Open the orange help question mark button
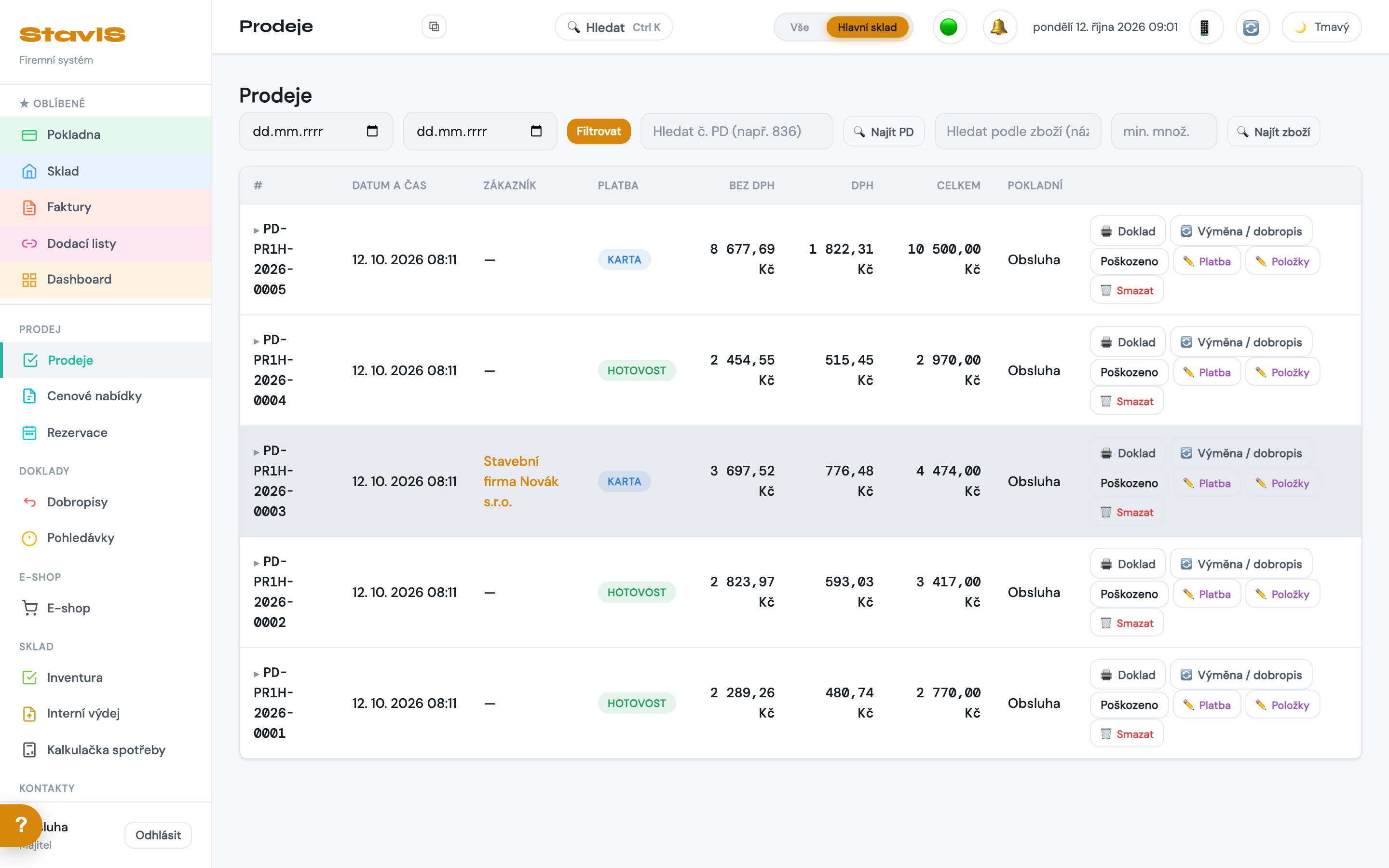The height and width of the screenshot is (868, 1389). pos(21,825)
